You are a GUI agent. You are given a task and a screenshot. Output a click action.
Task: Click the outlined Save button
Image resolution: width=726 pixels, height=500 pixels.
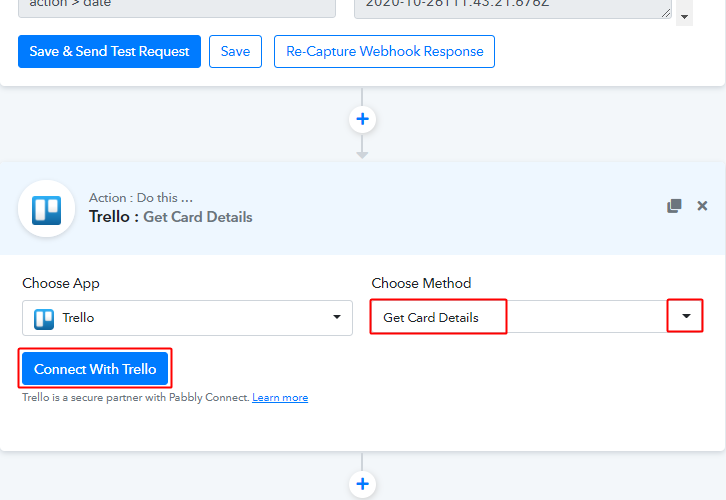coord(235,51)
